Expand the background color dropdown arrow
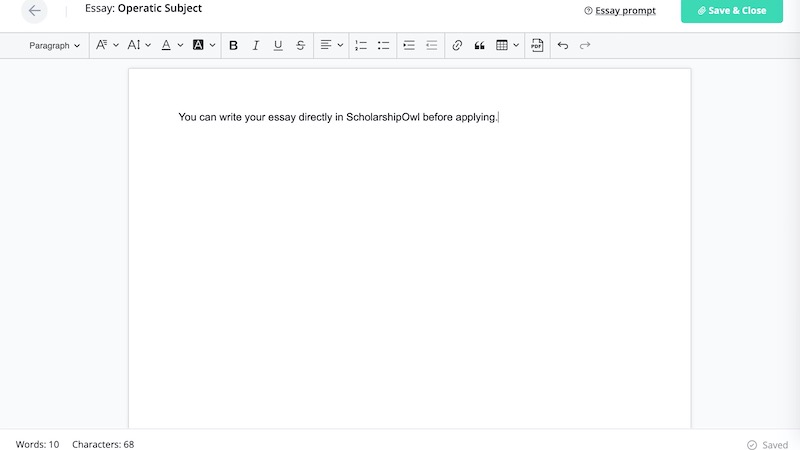Viewport: 800px width, 450px height. 212,45
